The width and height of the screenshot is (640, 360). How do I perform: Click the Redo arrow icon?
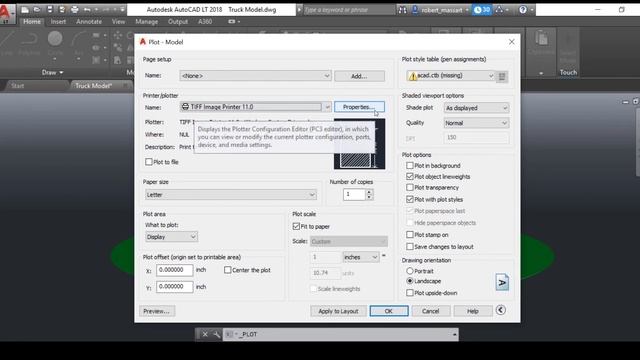click(x=106, y=9)
